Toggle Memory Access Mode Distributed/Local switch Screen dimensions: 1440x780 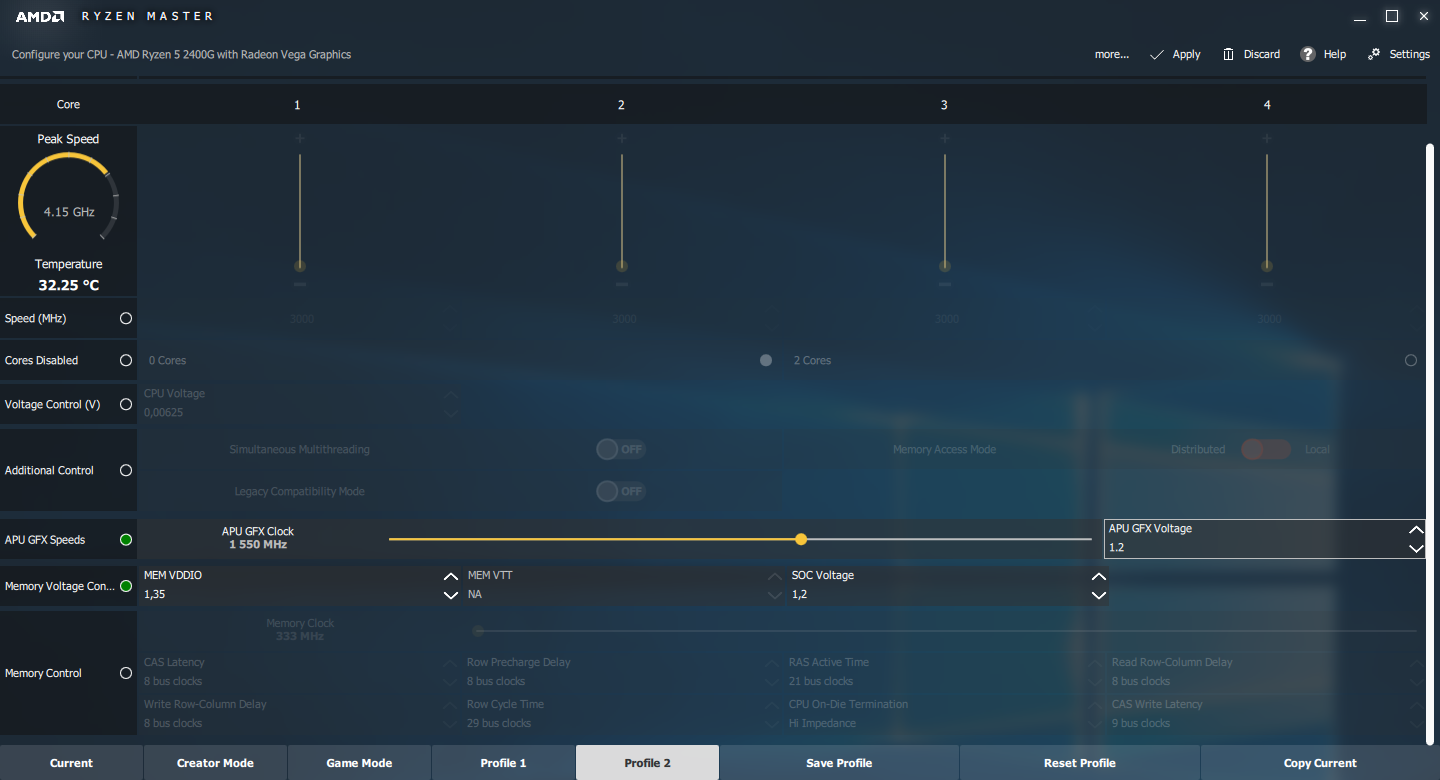(1266, 449)
